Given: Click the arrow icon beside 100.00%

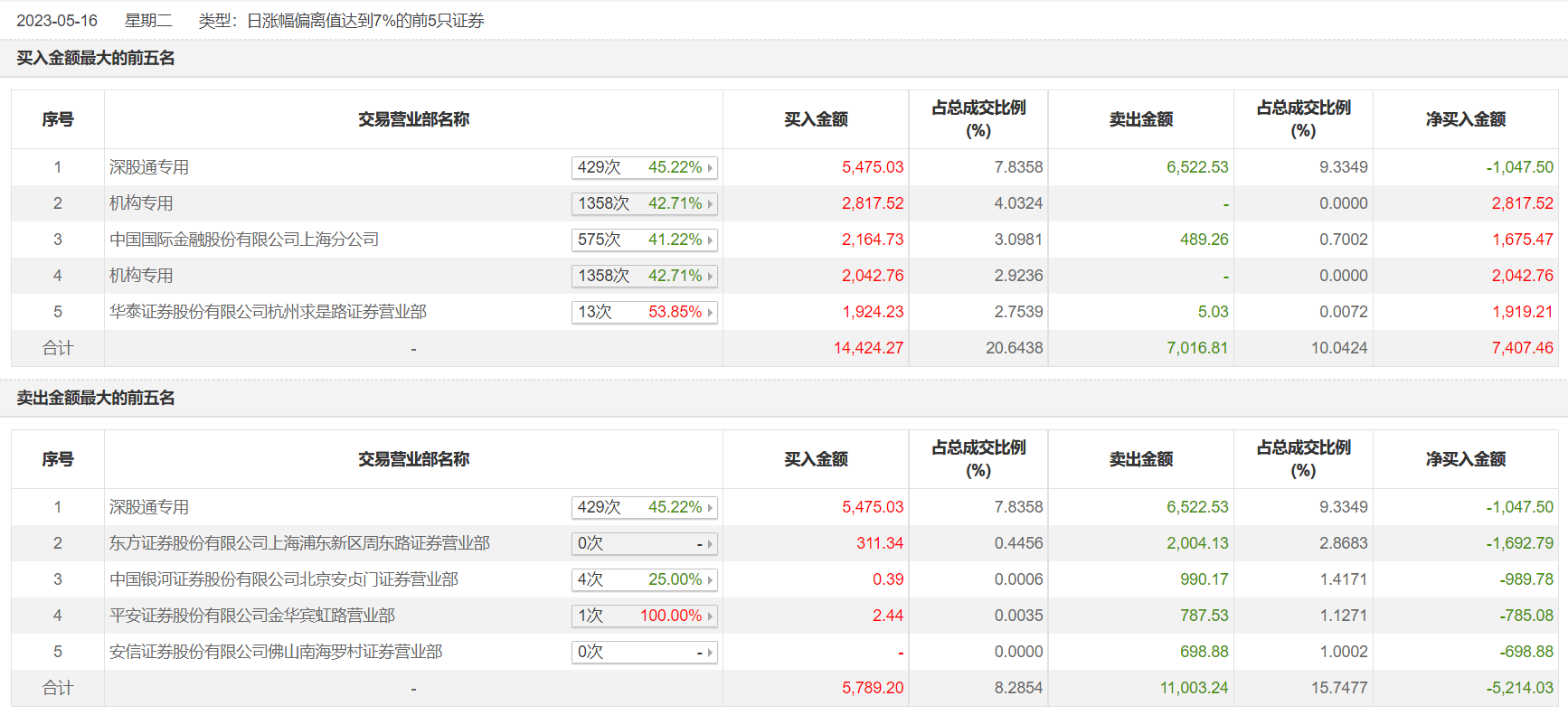Looking at the screenshot, I should [711, 616].
